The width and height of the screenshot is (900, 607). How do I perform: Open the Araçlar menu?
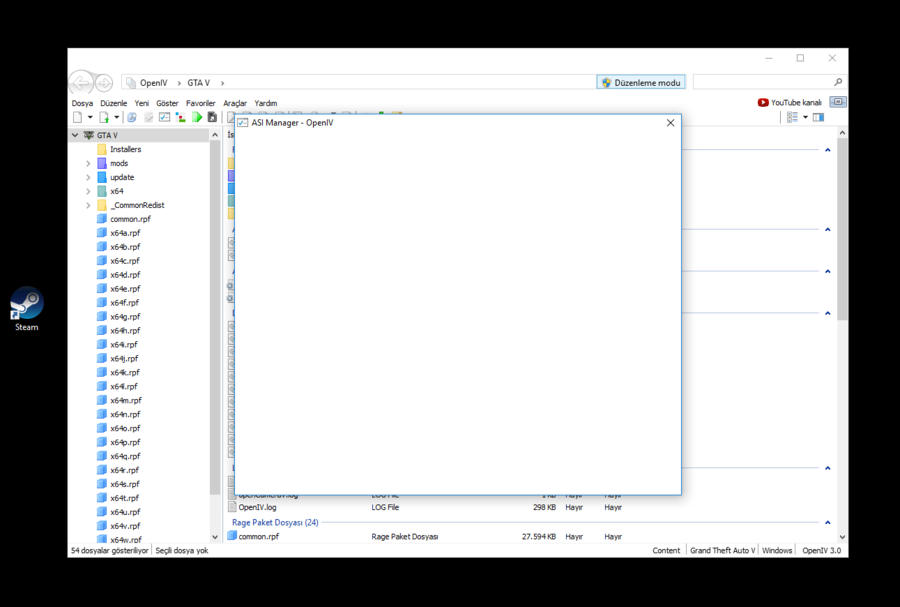(x=235, y=103)
